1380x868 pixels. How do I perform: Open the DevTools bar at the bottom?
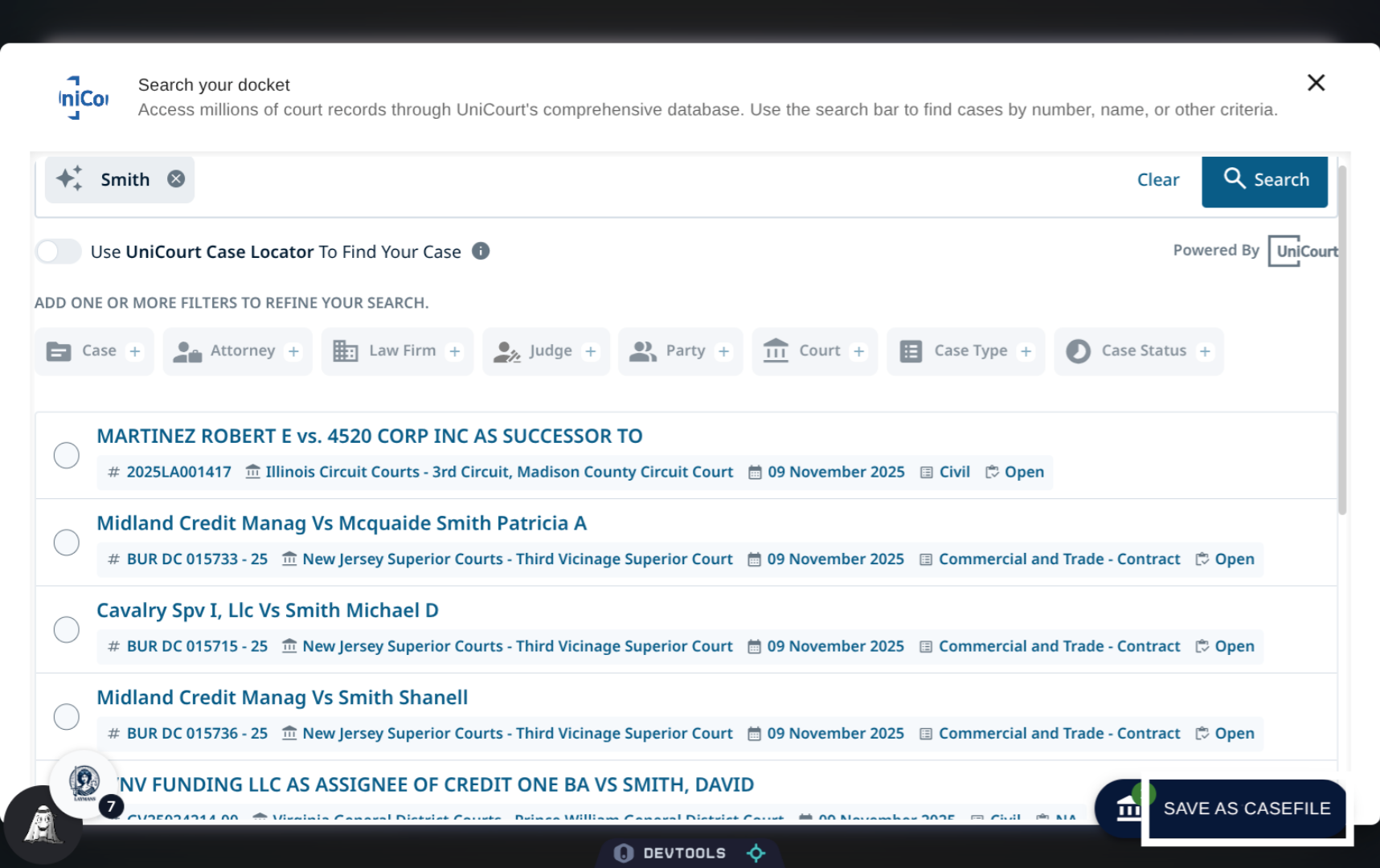click(x=687, y=852)
